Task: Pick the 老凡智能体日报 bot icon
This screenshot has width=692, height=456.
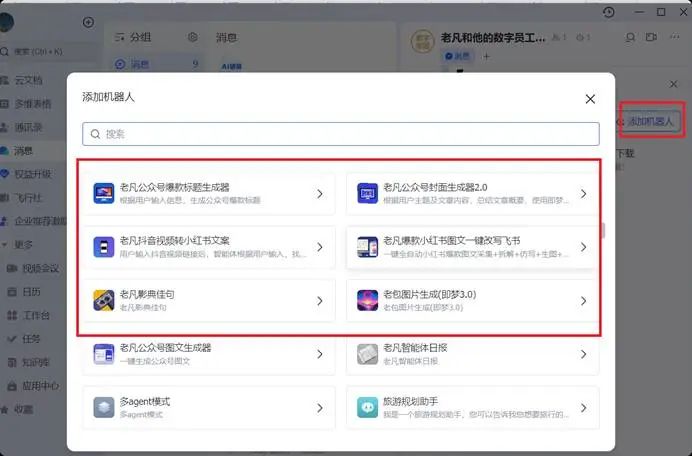Action: [367, 354]
